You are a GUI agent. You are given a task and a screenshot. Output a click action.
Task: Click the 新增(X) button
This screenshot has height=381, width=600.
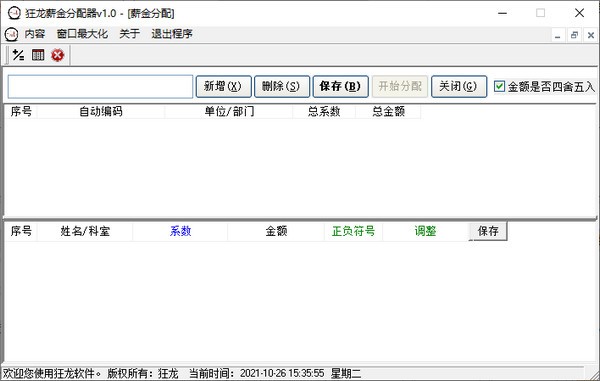[223, 86]
